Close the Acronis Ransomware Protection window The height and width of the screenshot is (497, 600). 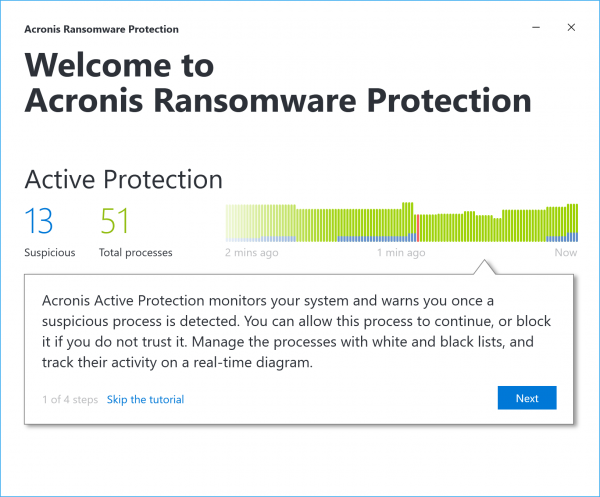pyautogui.click(x=571, y=28)
